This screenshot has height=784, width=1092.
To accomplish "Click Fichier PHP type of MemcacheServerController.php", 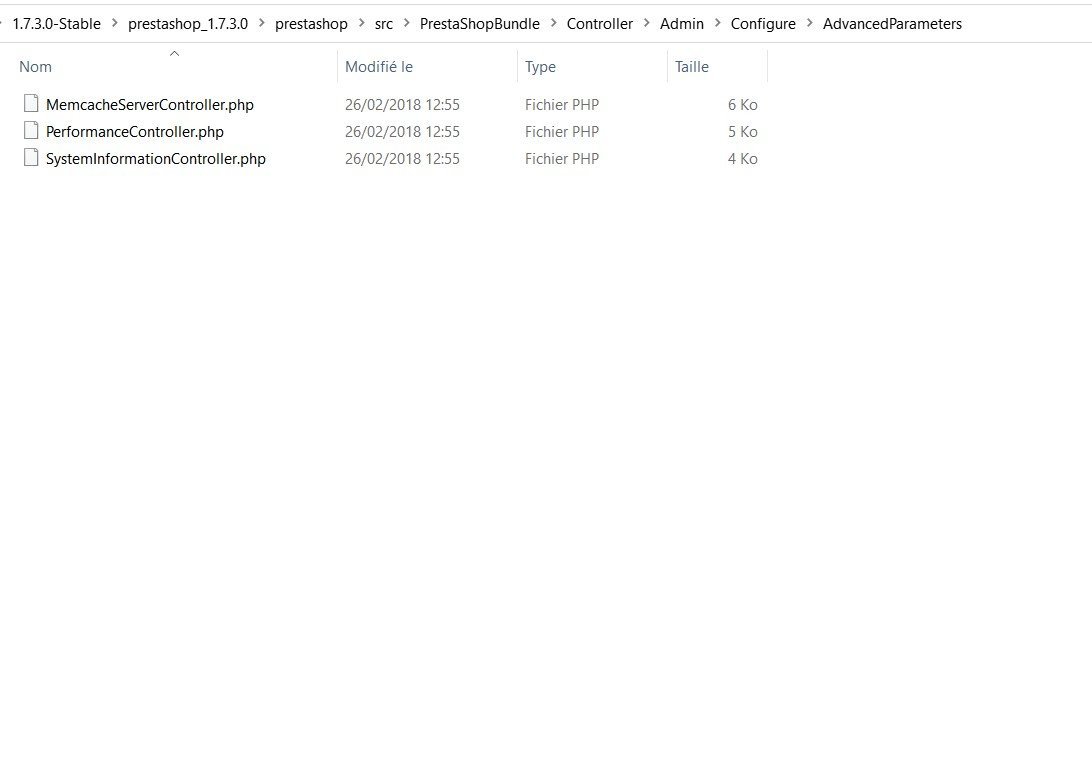I will click(x=562, y=104).
